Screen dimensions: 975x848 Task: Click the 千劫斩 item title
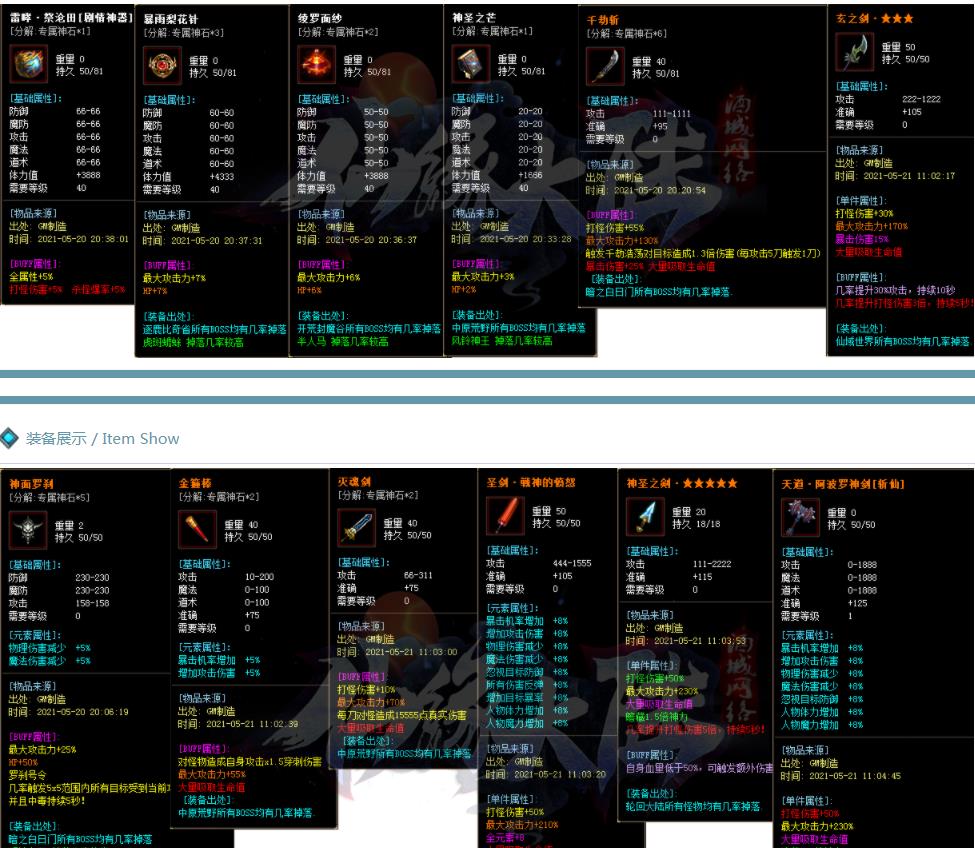604,20
